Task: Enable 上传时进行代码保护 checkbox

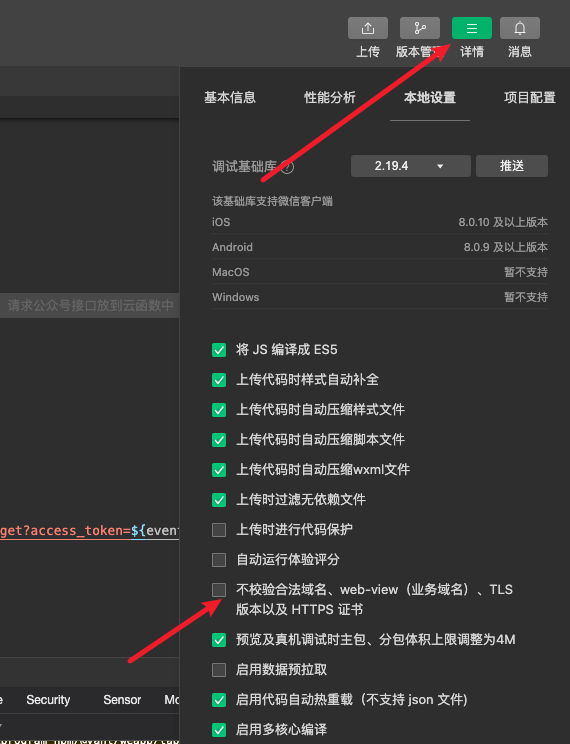Action: 219,530
